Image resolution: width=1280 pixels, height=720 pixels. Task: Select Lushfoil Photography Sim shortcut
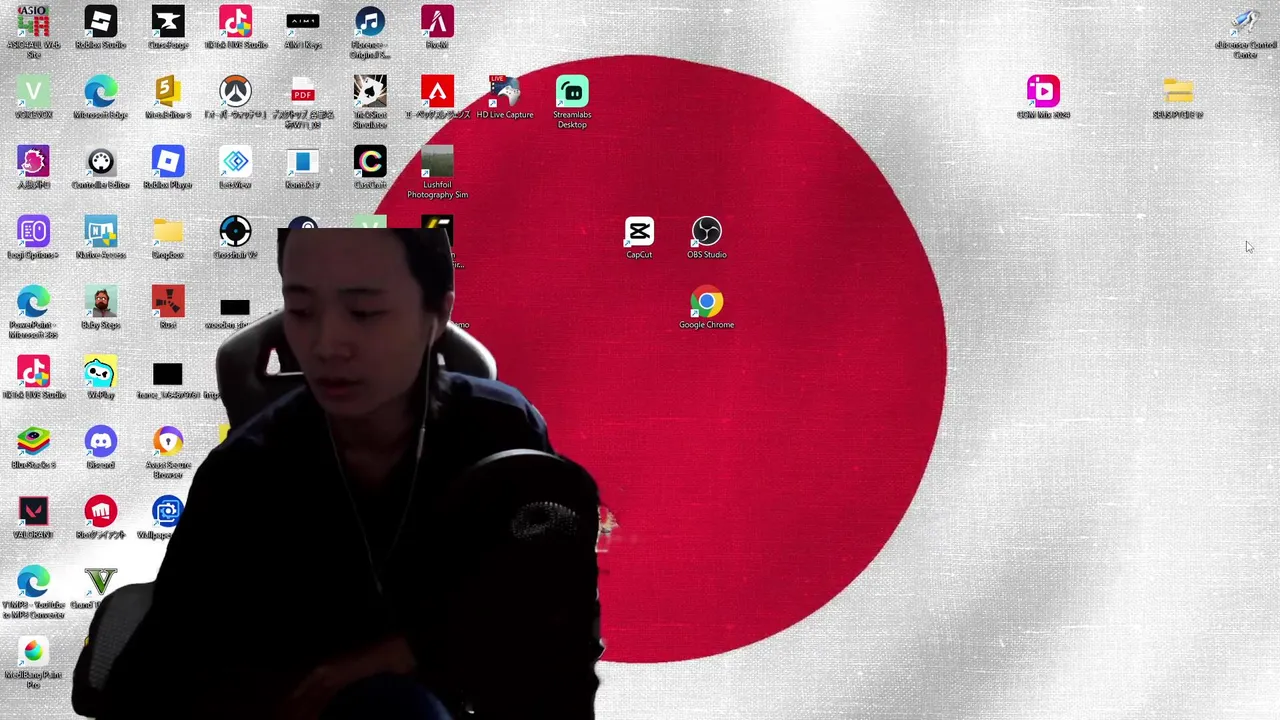[437, 172]
